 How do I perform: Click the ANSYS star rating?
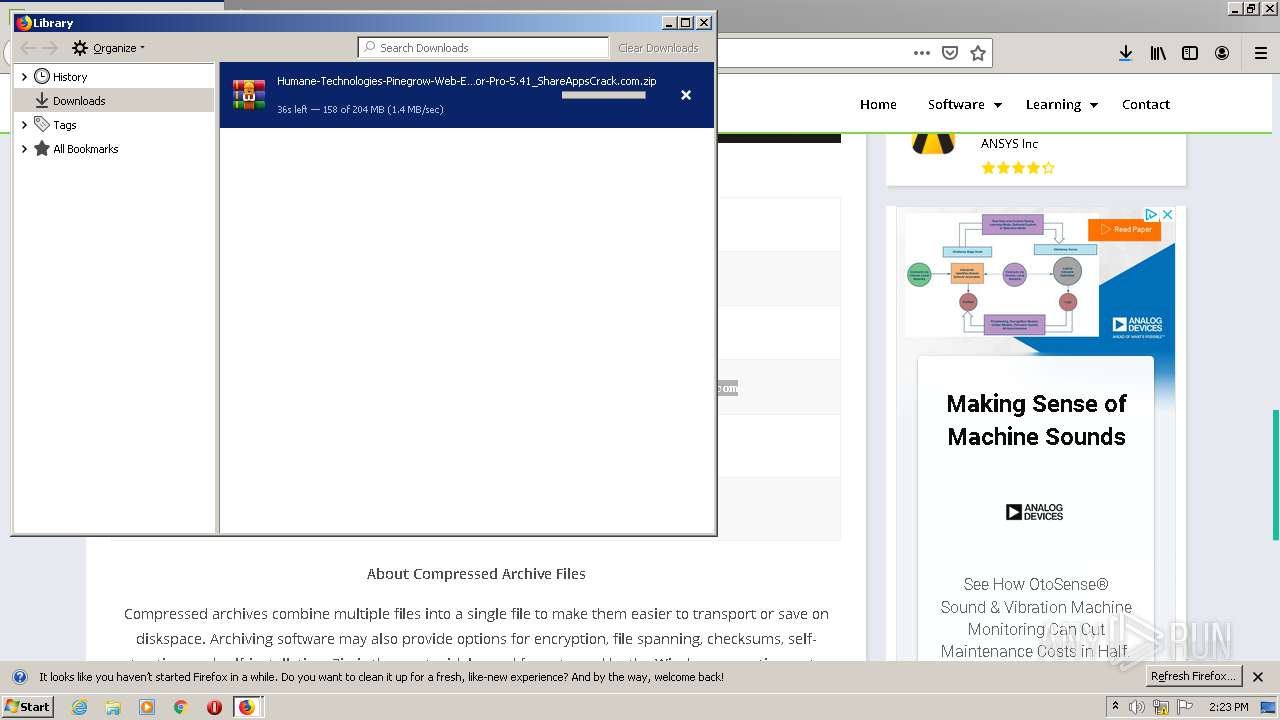(1018, 168)
